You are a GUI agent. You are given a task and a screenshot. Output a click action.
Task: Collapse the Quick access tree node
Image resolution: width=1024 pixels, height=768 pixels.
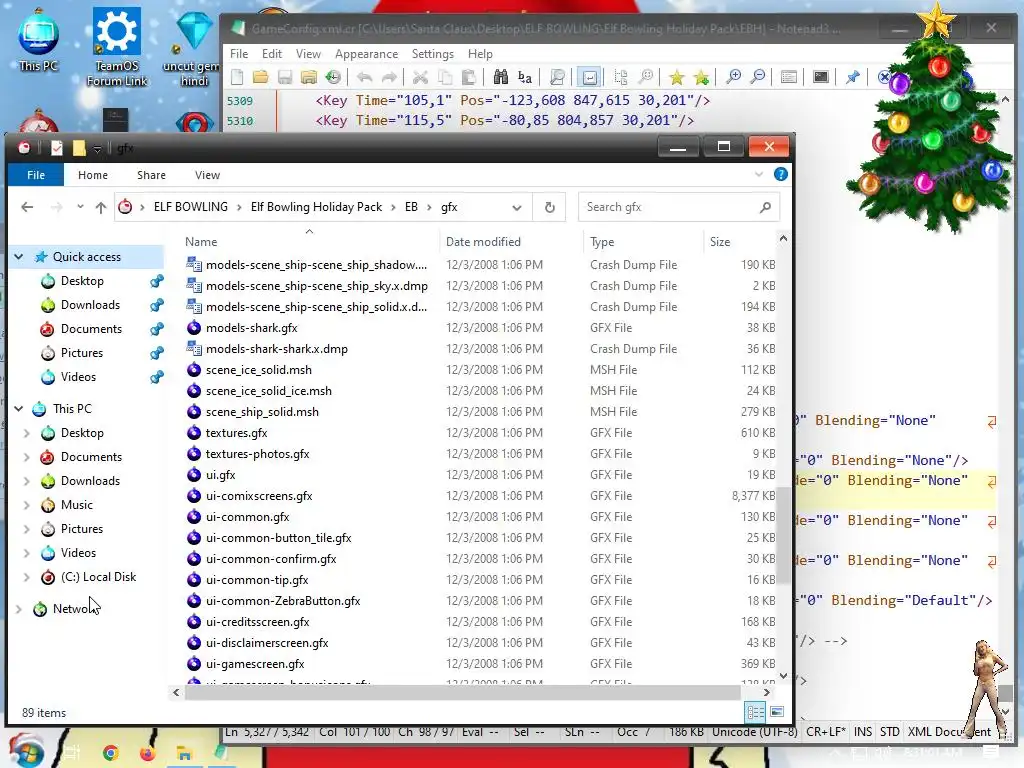coord(19,257)
